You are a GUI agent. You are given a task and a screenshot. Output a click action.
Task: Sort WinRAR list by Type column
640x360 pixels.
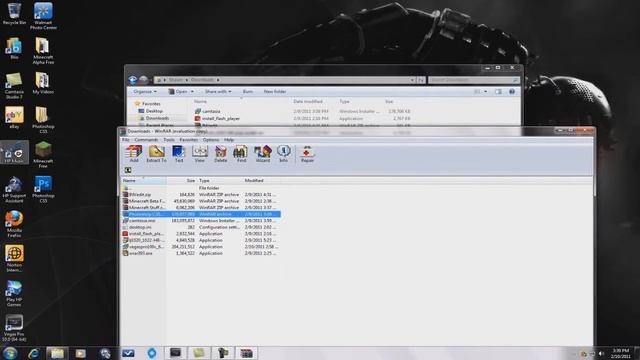click(220, 180)
